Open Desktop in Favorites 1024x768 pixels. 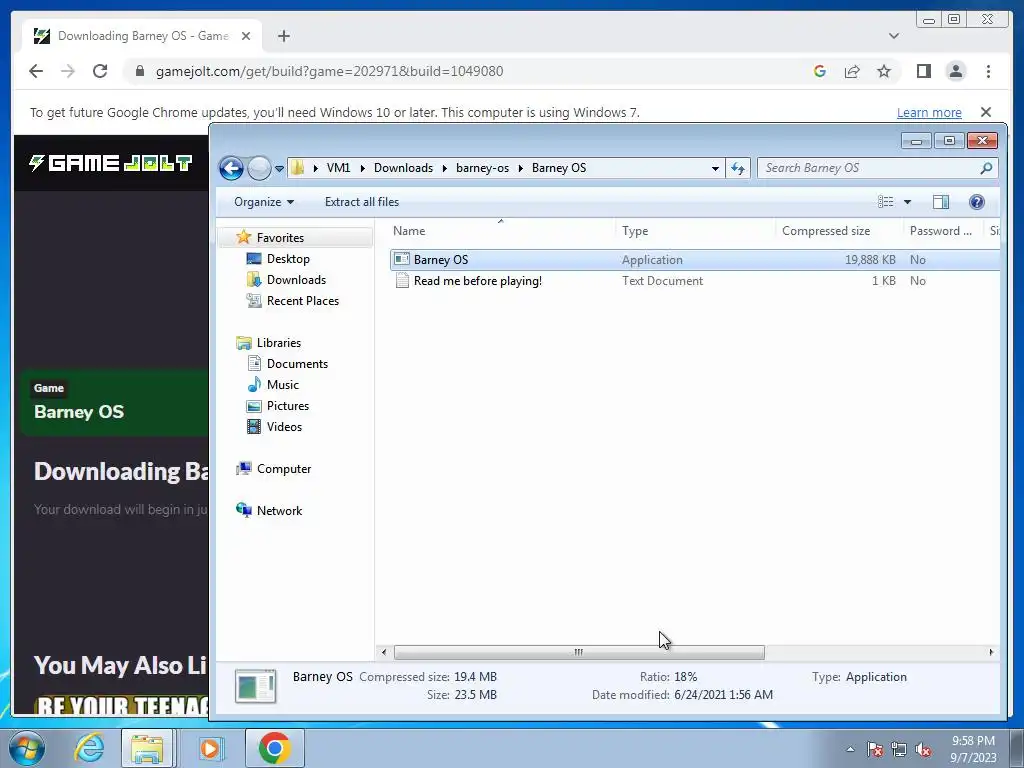pyautogui.click(x=288, y=259)
